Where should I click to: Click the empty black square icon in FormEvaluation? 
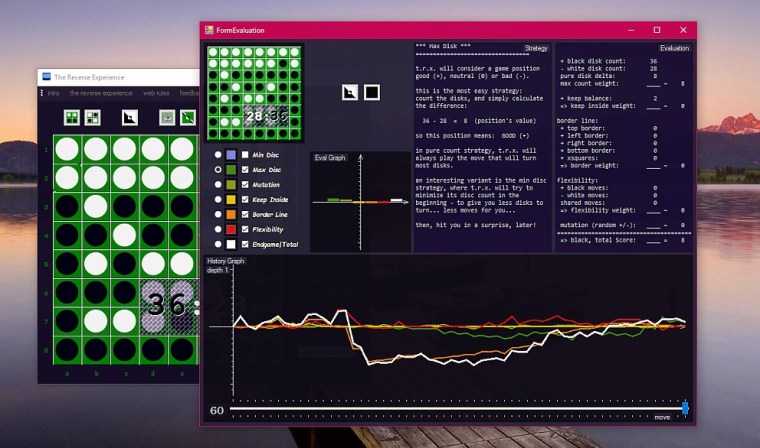[x=371, y=93]
